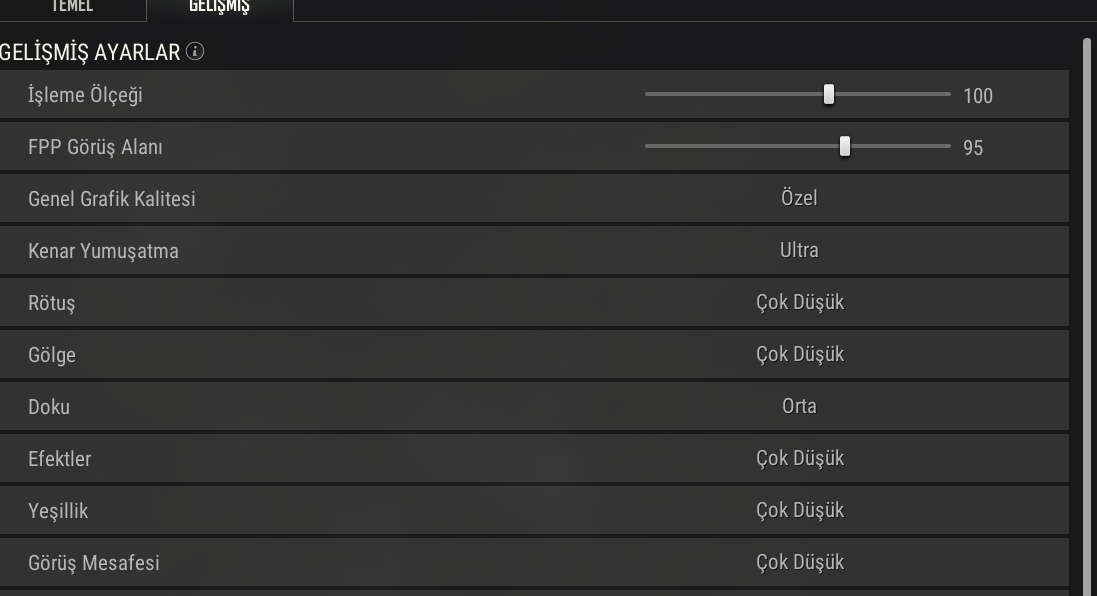Click the Genel Grafik Kalitesi label
The height and width of the screenshot is (596, 1097).
tap(112, 199)
